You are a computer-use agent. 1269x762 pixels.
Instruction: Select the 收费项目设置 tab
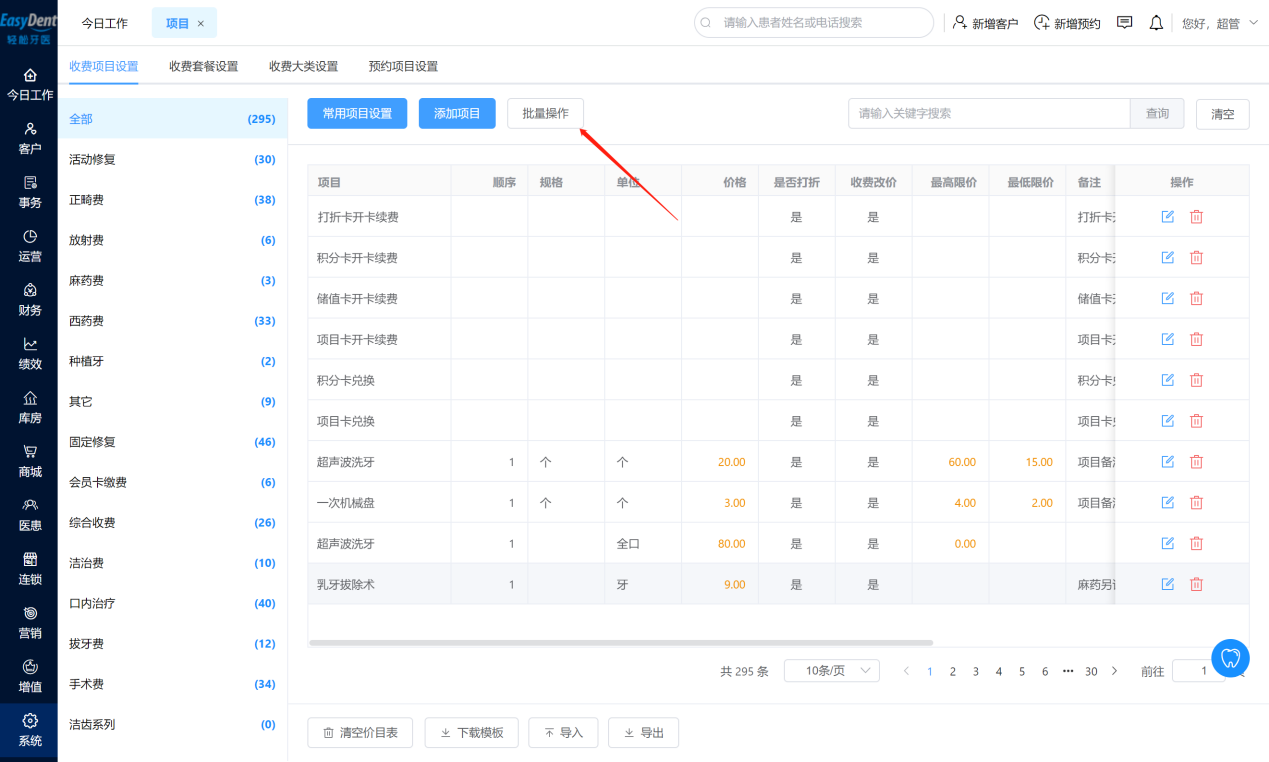[x=104, y=67]
